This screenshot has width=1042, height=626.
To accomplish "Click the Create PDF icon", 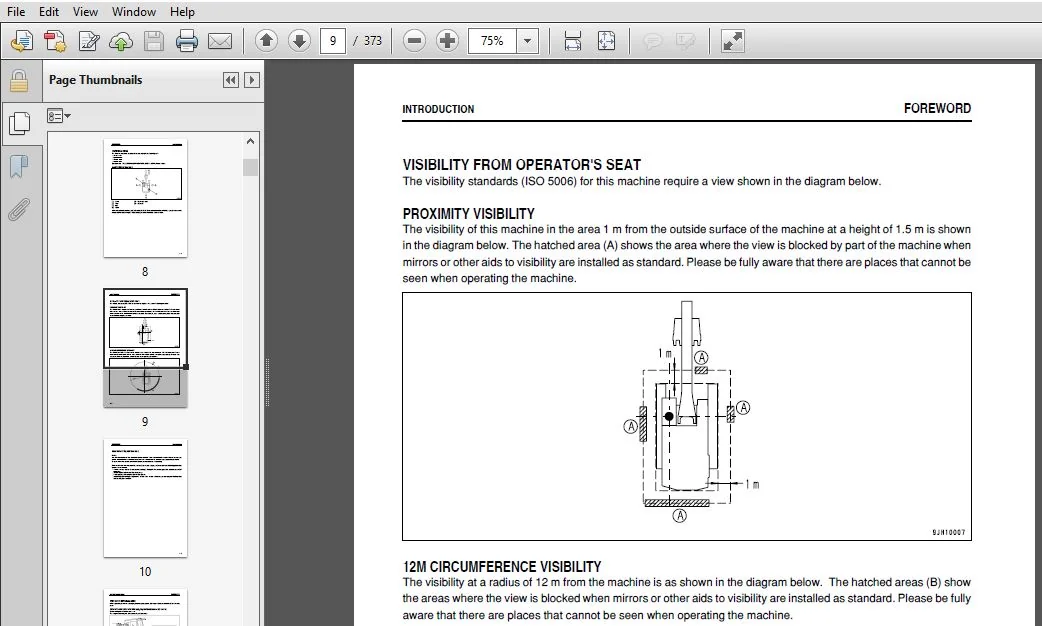I will (x=55, y=41).
